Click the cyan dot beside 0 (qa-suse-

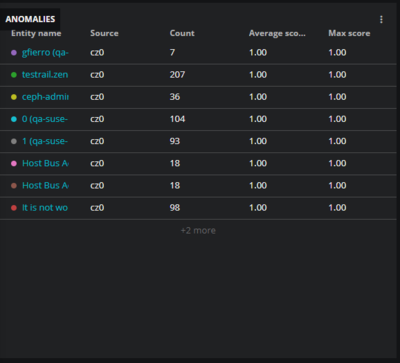pyautogui.click(x=14, y=119)
